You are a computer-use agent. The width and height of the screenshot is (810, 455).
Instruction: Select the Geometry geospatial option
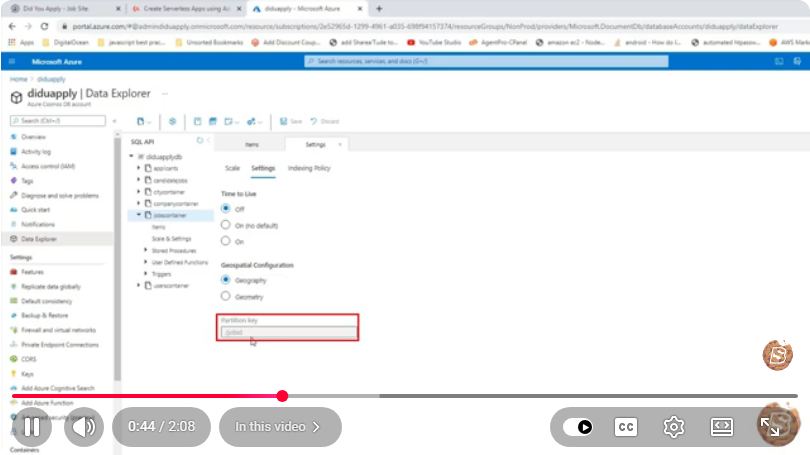225,296
